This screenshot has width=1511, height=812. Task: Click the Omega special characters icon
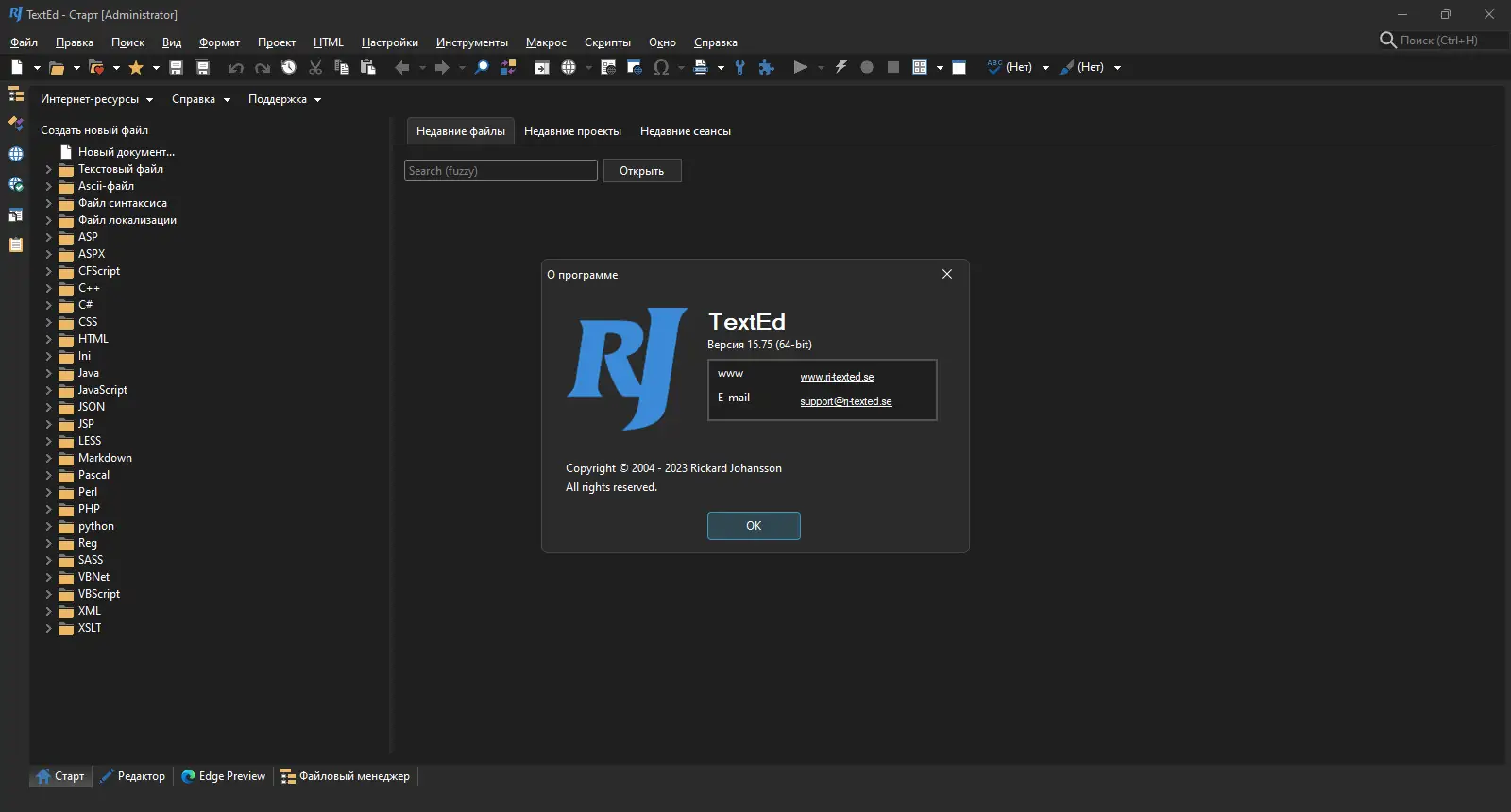[661, 67]
